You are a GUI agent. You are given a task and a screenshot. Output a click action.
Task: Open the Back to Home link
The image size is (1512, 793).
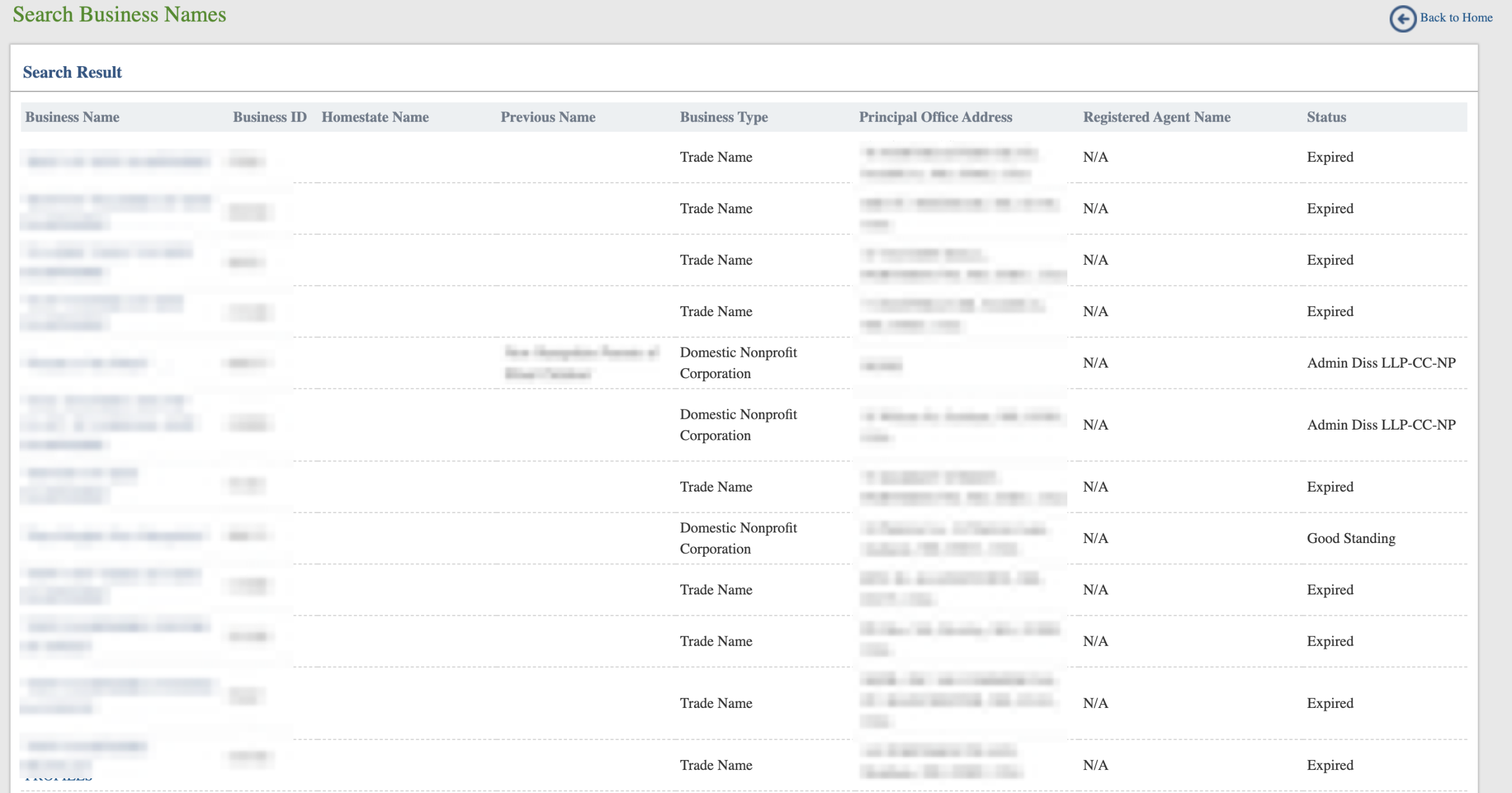1456,18
